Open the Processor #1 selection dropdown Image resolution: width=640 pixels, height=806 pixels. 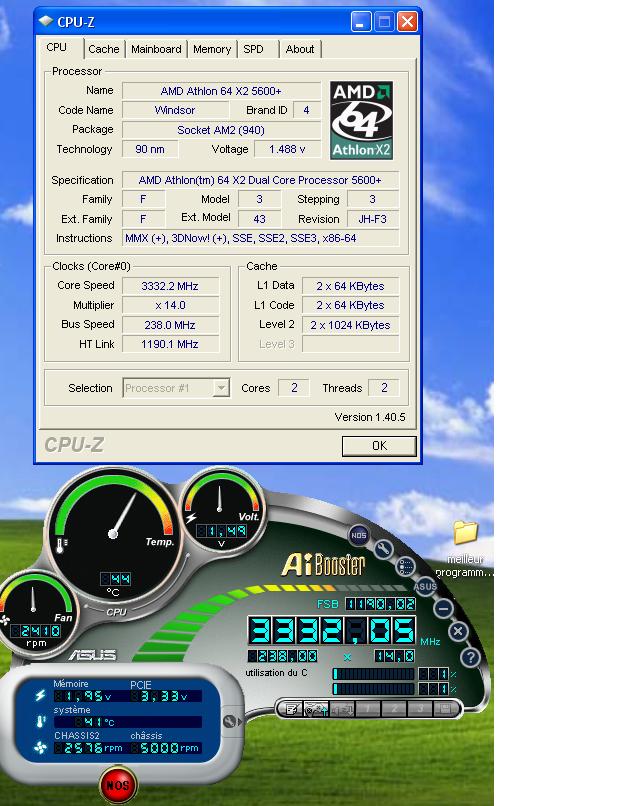click(x=176, y=388)
